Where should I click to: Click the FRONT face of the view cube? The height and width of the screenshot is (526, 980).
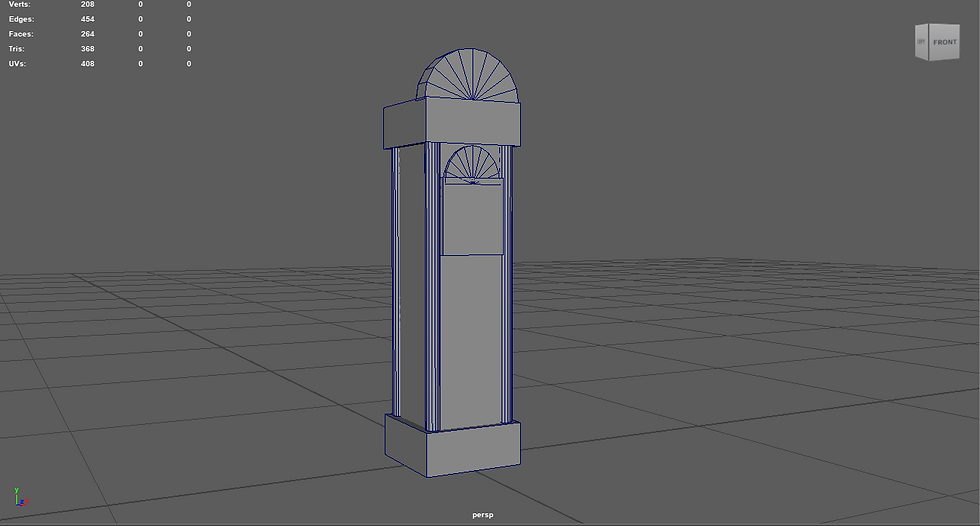coord(944,42)
